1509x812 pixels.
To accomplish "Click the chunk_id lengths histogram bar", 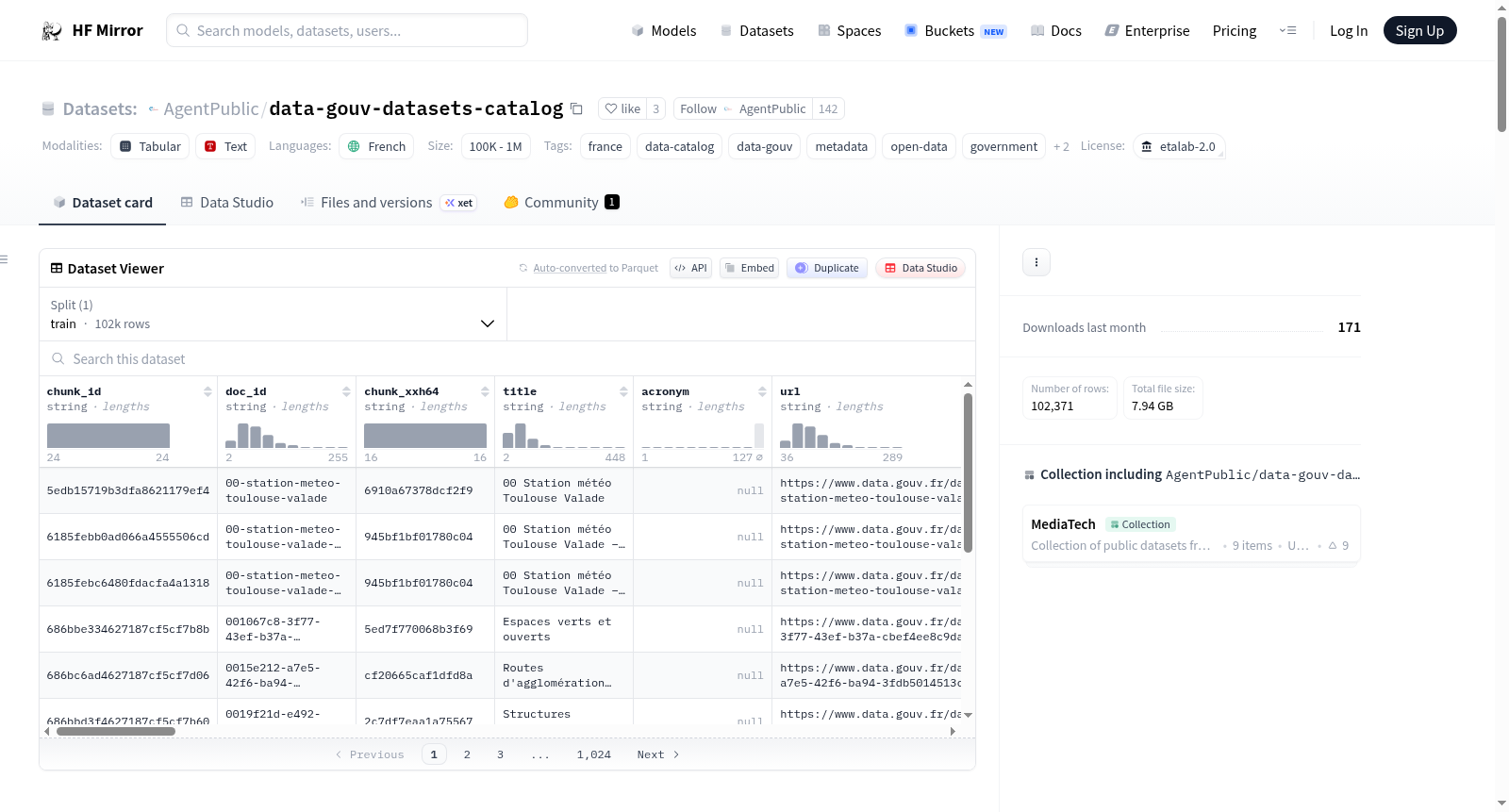I will [x=108, y=436].
